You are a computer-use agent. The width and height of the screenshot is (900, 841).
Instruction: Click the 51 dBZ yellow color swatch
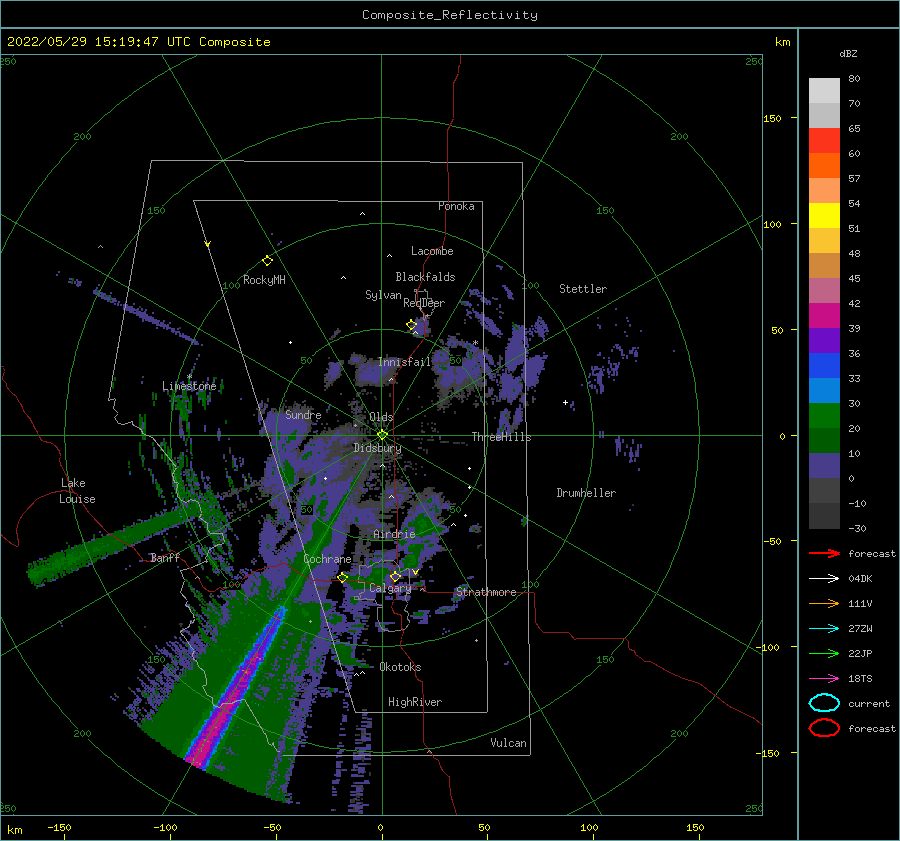pyautogui.click(x=824, y=216)
